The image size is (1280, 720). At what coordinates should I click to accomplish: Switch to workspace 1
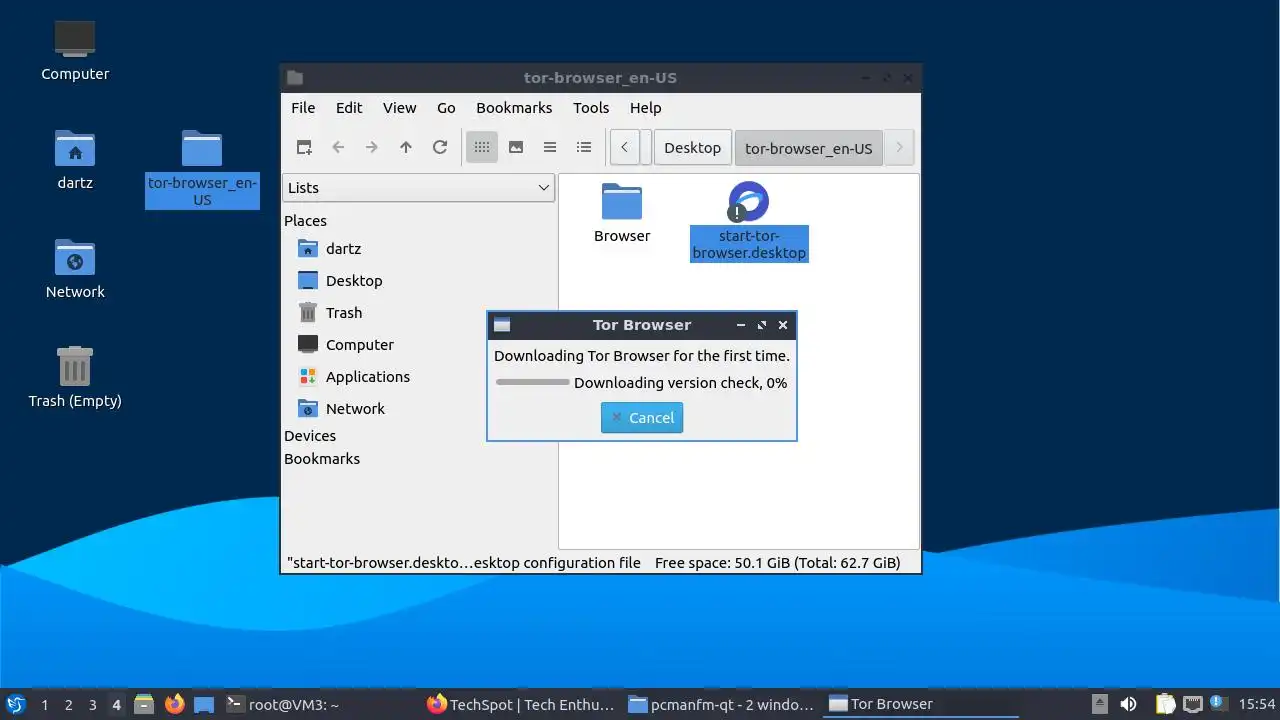point(44,704)
